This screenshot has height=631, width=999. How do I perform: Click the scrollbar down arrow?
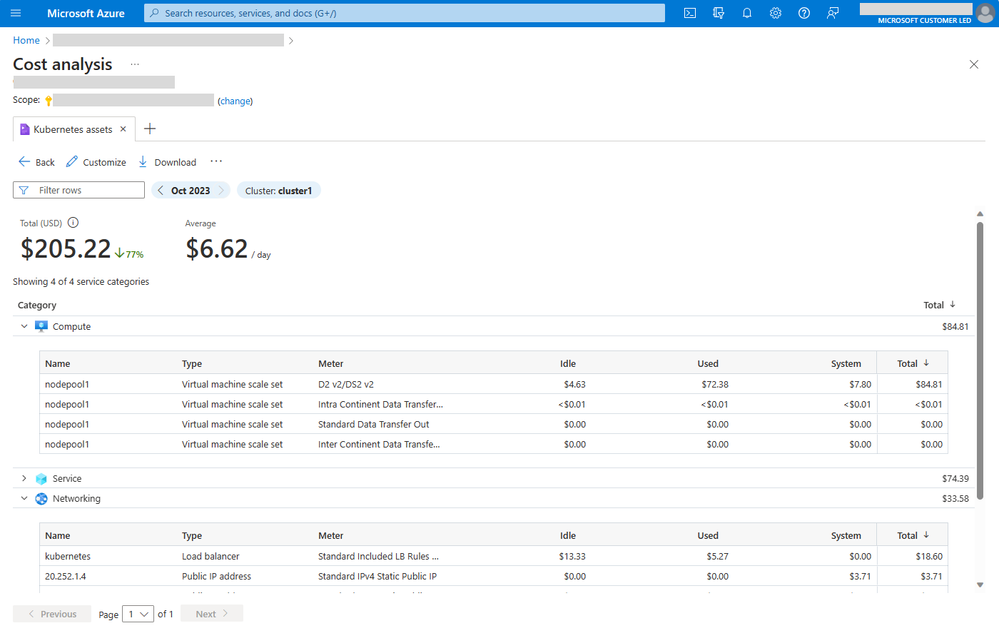click(980, 585)
